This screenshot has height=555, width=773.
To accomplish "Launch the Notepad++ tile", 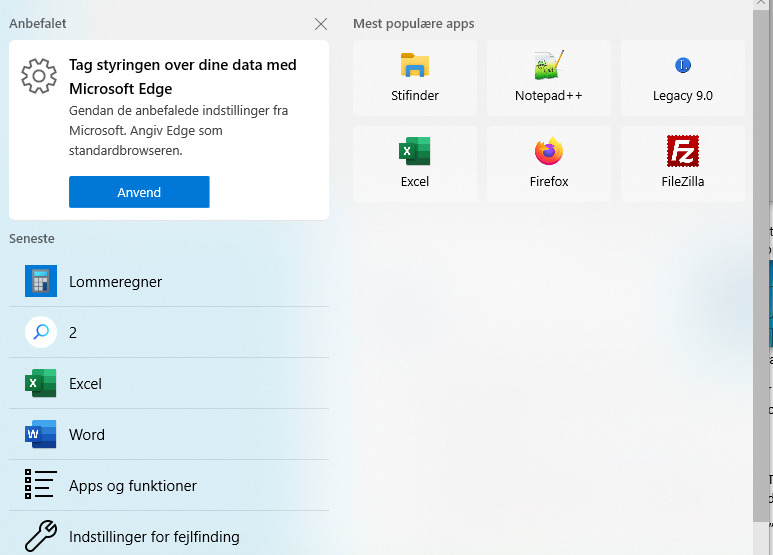I will click(549, 78).
